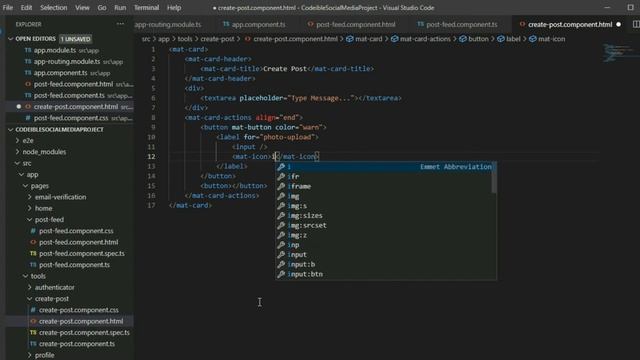Click 'create-post' in the breadcrumb path
The image size is (640, 360).
click(x=217, y=39)
